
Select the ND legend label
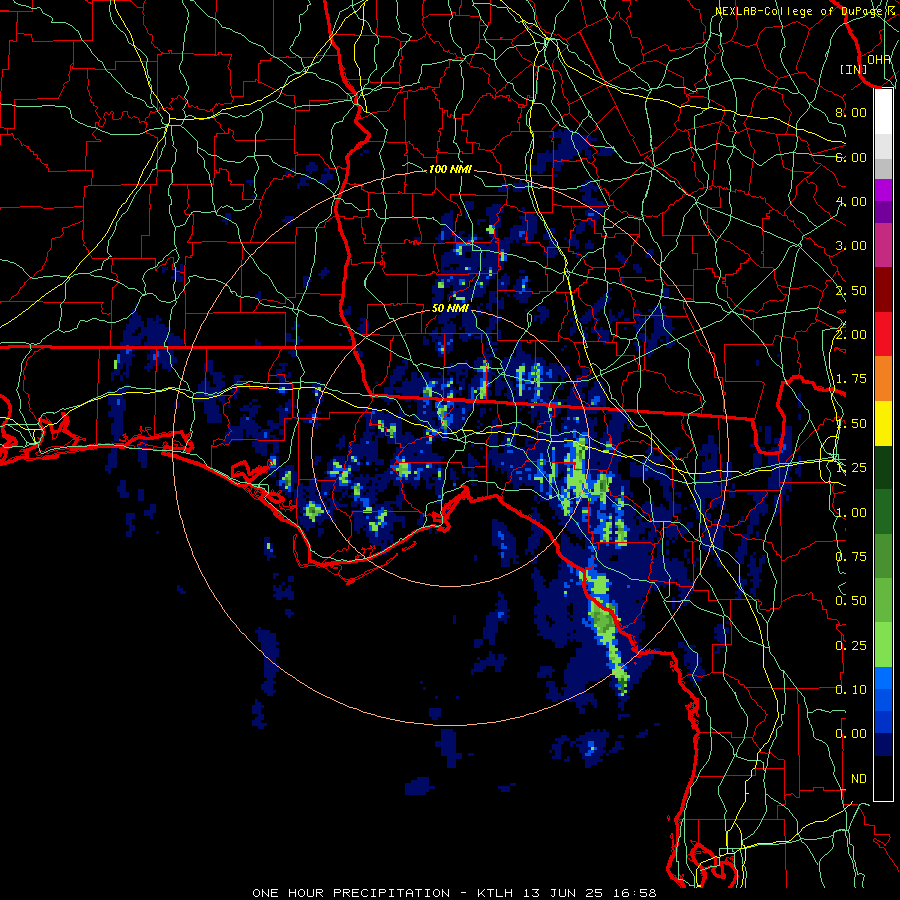(x=859, y=779)
